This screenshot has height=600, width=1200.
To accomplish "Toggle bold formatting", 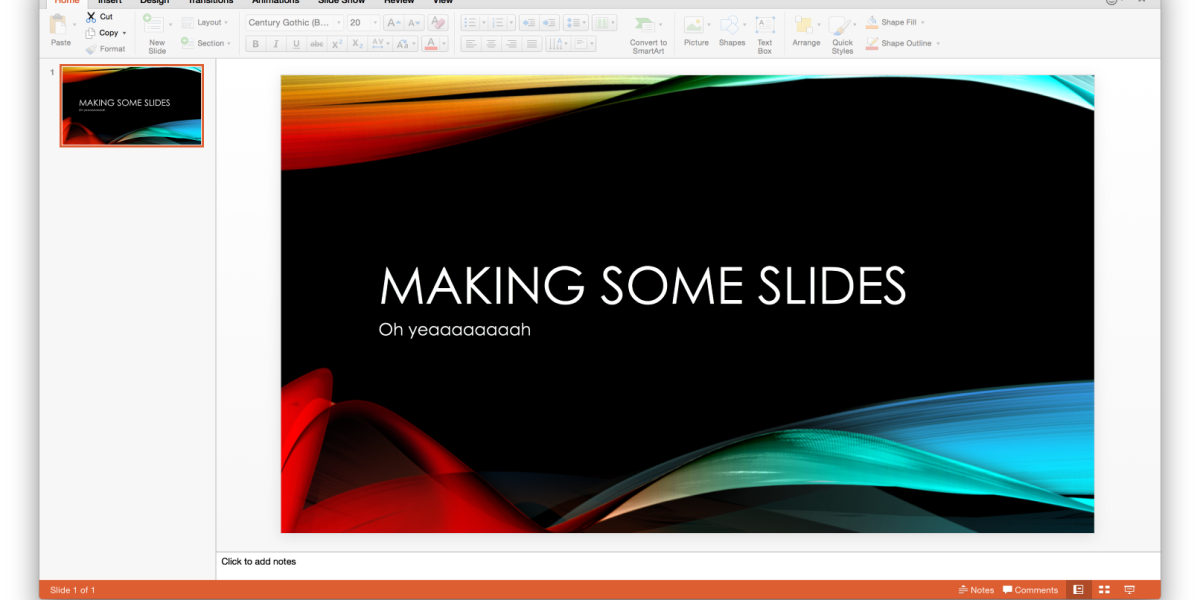I will [255, 44].
